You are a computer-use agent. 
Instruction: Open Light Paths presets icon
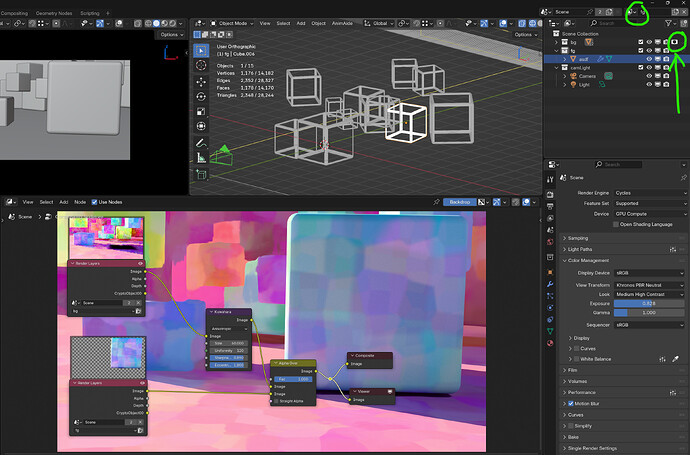click(x=673, y=250)
